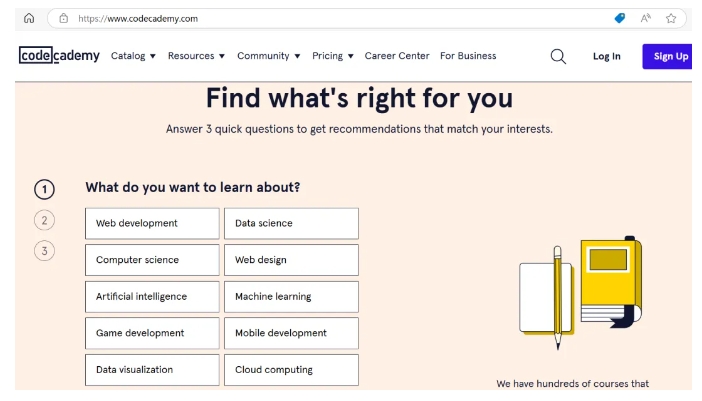The width and height of the screenshot is (702, 401).
Task: Open the search magnifier icon
Action: pyautogui.click(x=558, y=56)
